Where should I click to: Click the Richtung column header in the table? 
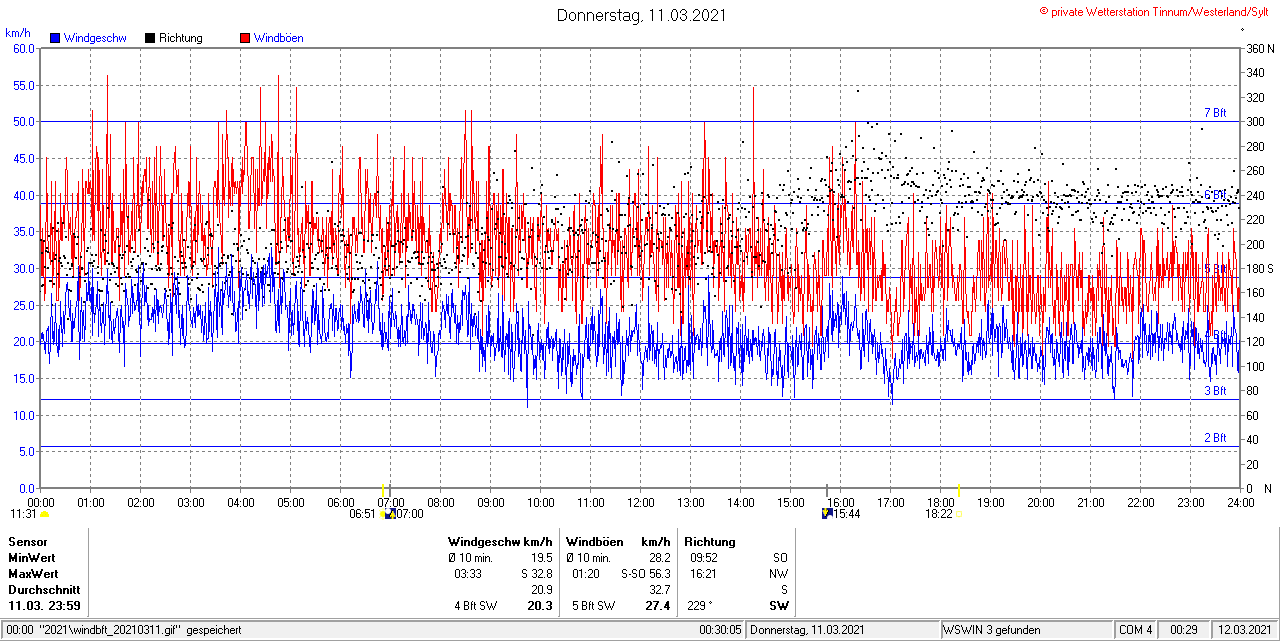click(x=710, y=542)
